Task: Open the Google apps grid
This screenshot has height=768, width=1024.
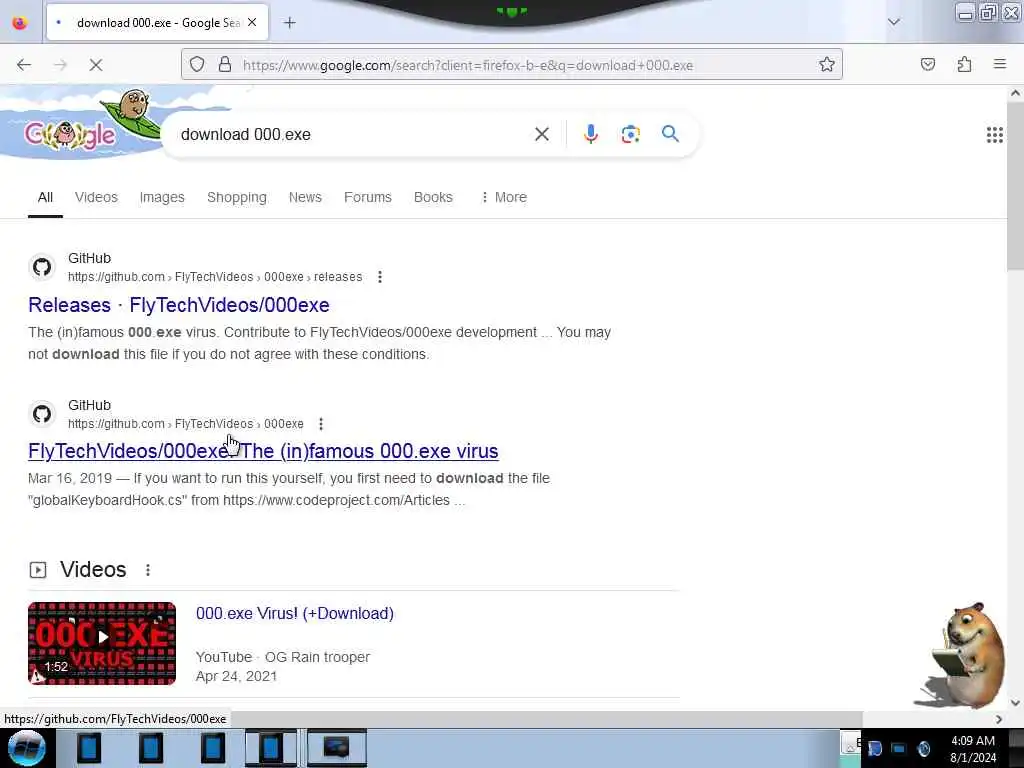Action: tap(995, 135)
